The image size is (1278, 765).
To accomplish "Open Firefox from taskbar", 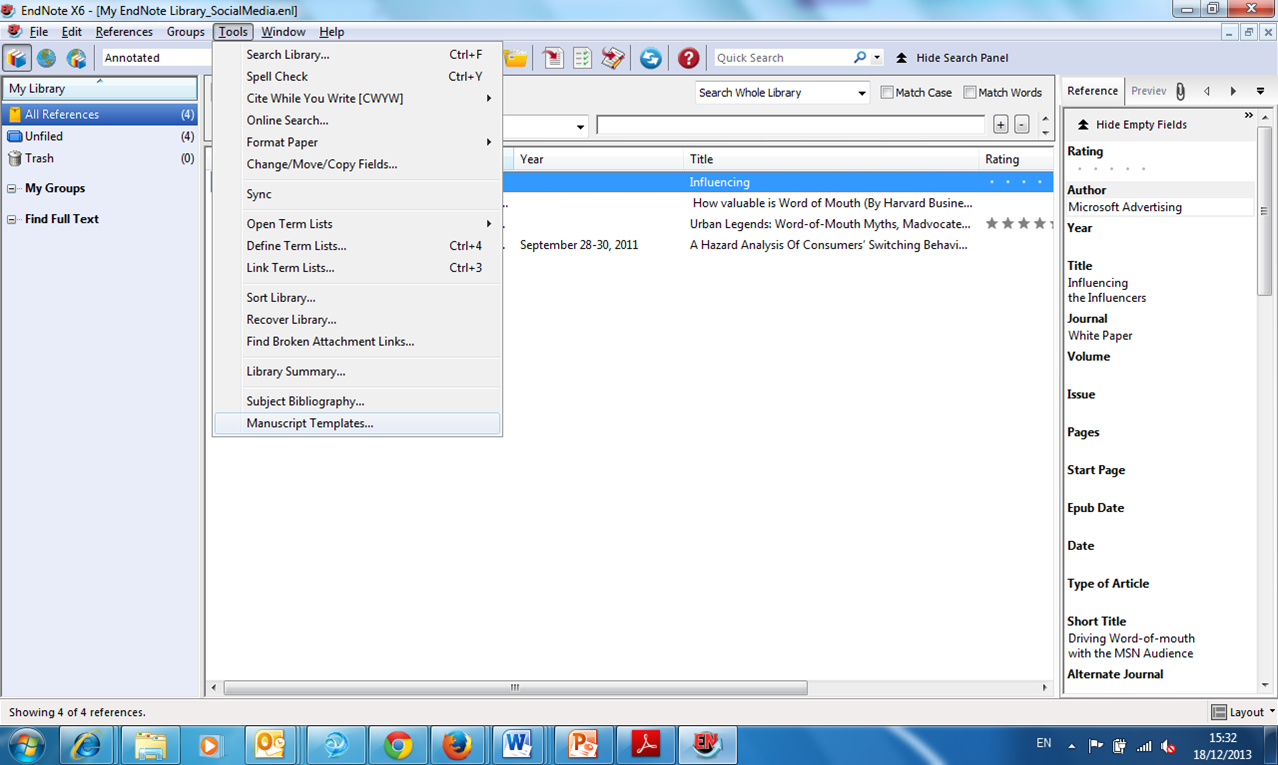I will coord(457,745).
